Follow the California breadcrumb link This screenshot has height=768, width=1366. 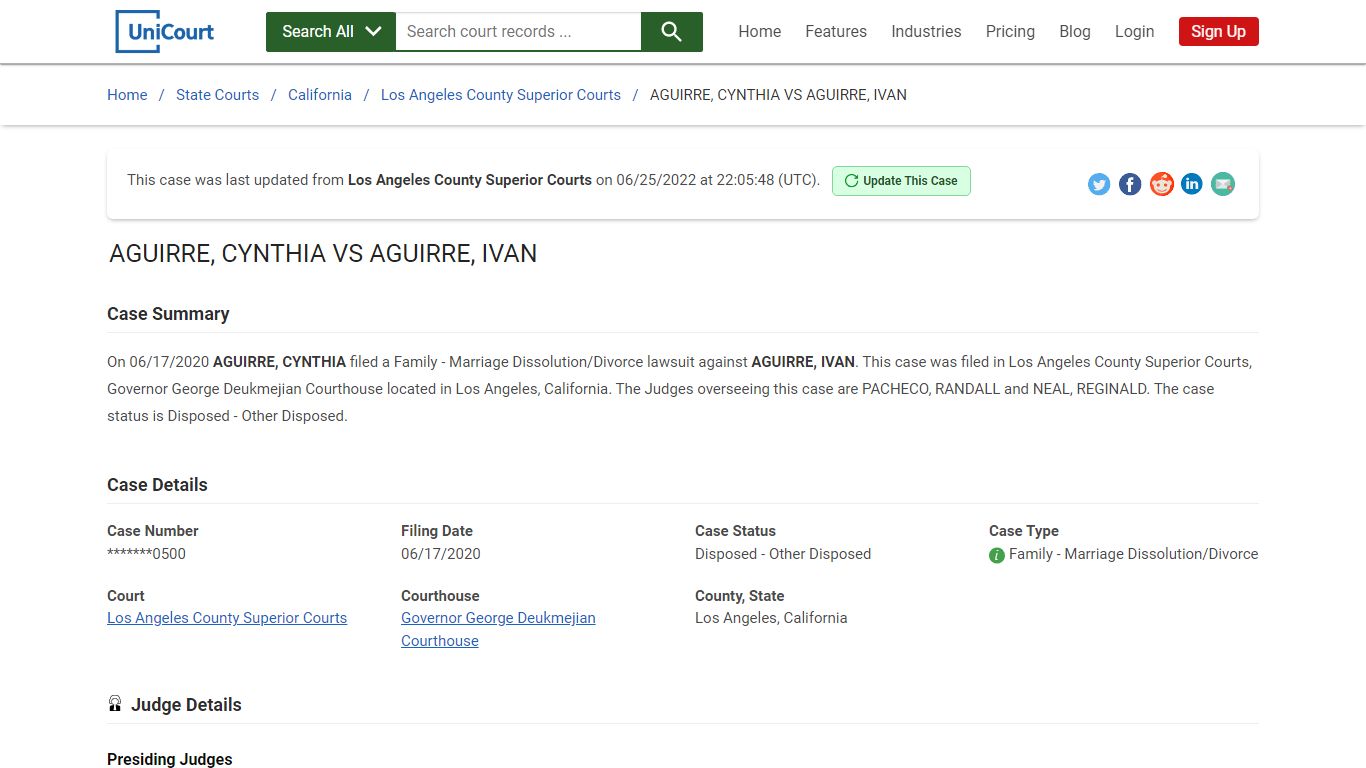[x=320, y=95]
